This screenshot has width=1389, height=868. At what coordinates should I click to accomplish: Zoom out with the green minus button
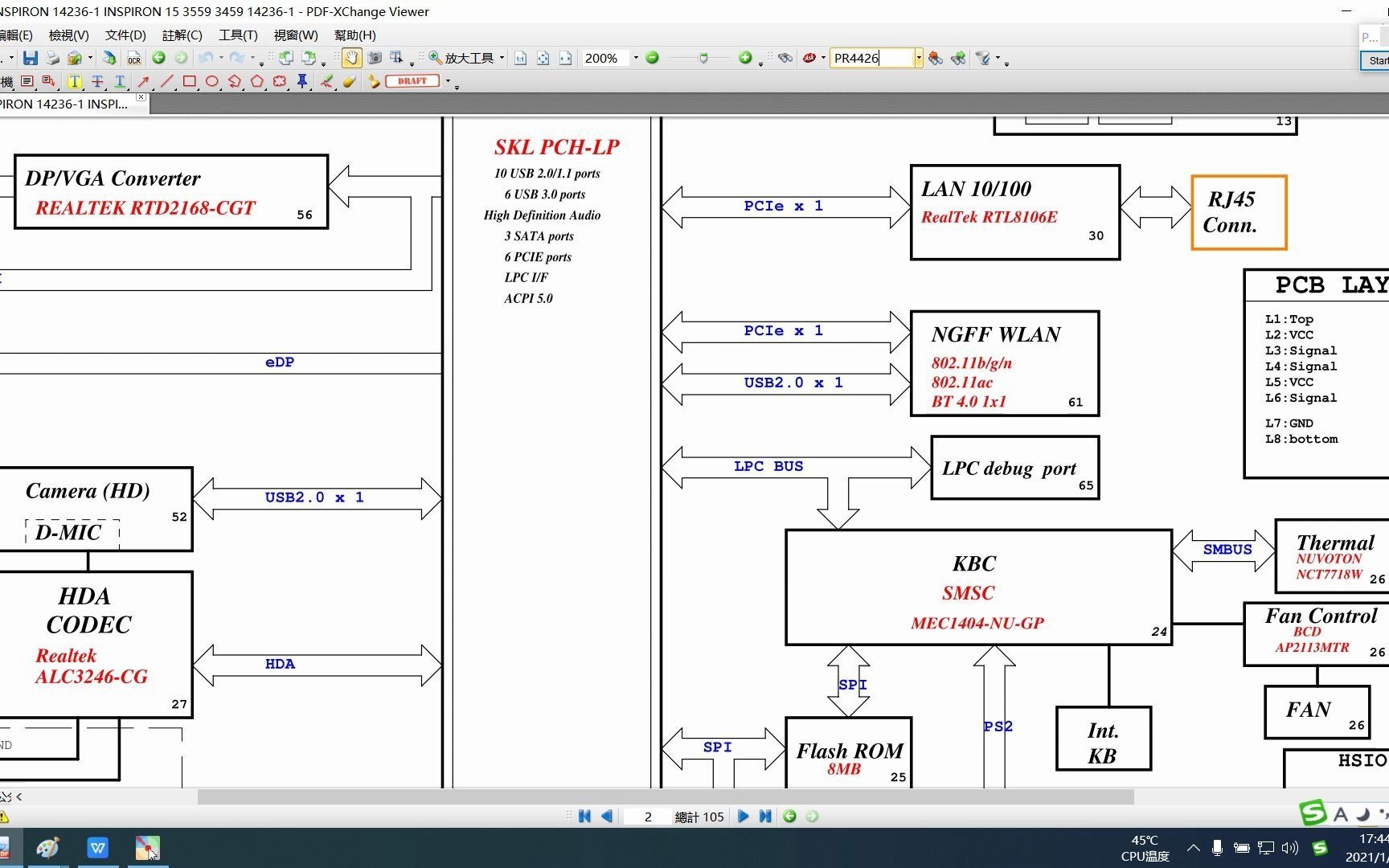652,58
